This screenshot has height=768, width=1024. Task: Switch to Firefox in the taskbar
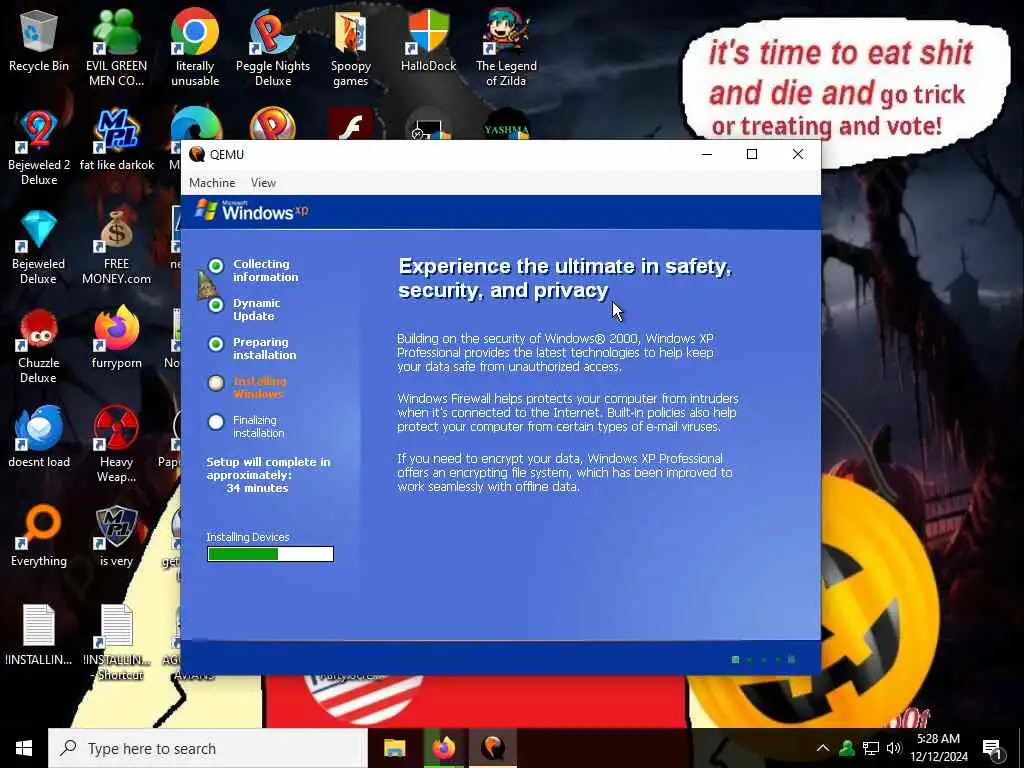[x=443, y=748]
